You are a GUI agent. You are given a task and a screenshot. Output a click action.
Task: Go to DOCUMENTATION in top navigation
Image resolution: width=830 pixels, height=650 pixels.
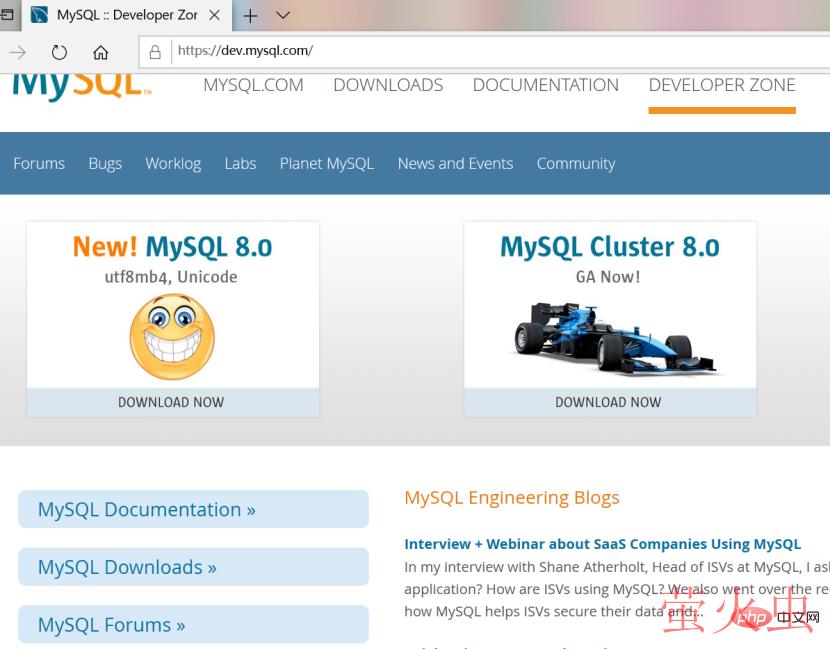545,85
